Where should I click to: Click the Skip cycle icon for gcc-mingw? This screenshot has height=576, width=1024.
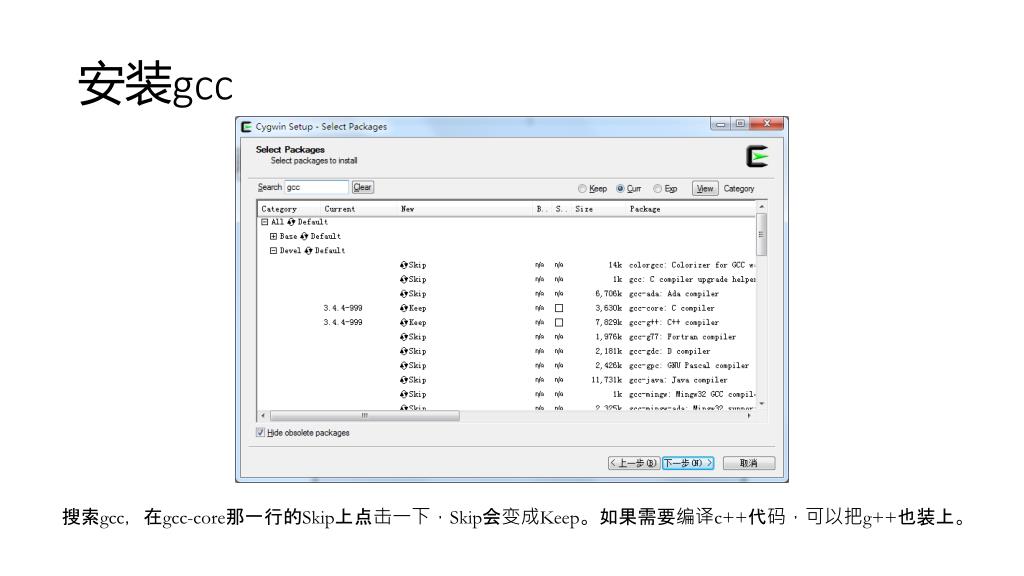point(404,394)
